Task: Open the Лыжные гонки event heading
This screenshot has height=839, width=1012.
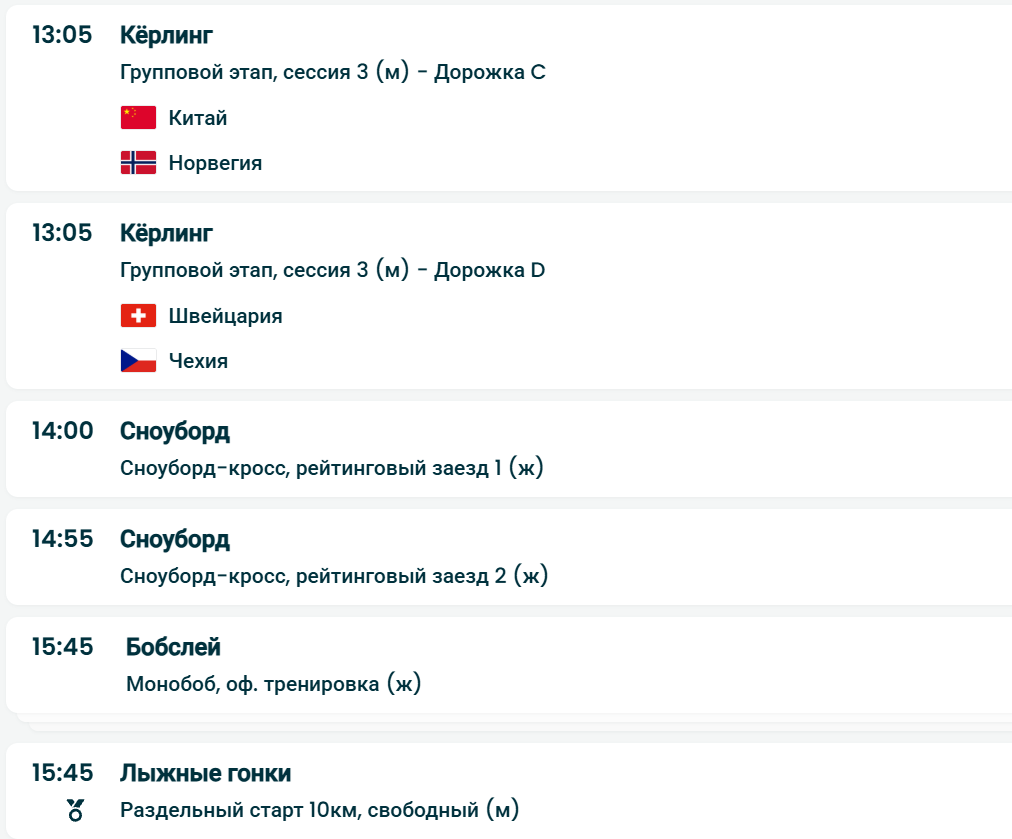Action: 205,773
